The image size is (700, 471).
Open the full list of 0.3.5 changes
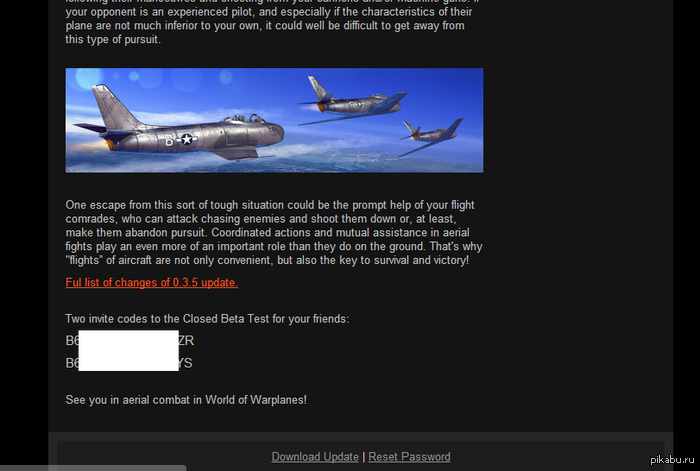(151, 283)
